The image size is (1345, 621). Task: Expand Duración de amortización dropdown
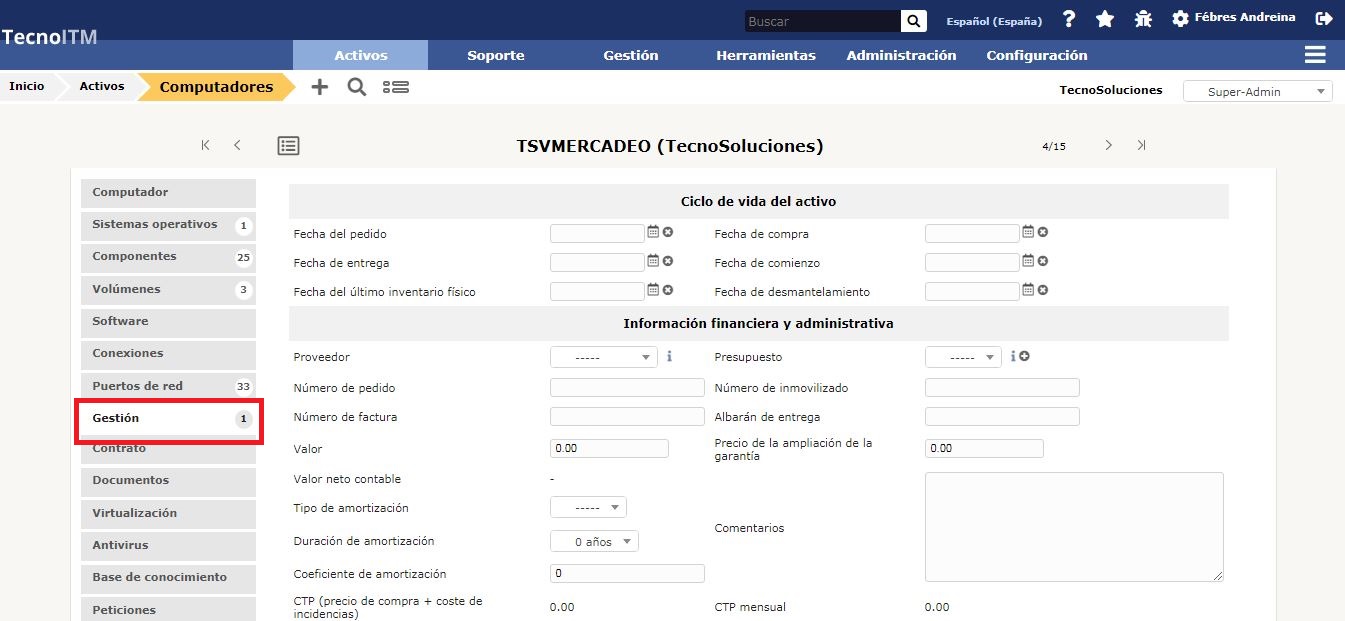point(594,541)
